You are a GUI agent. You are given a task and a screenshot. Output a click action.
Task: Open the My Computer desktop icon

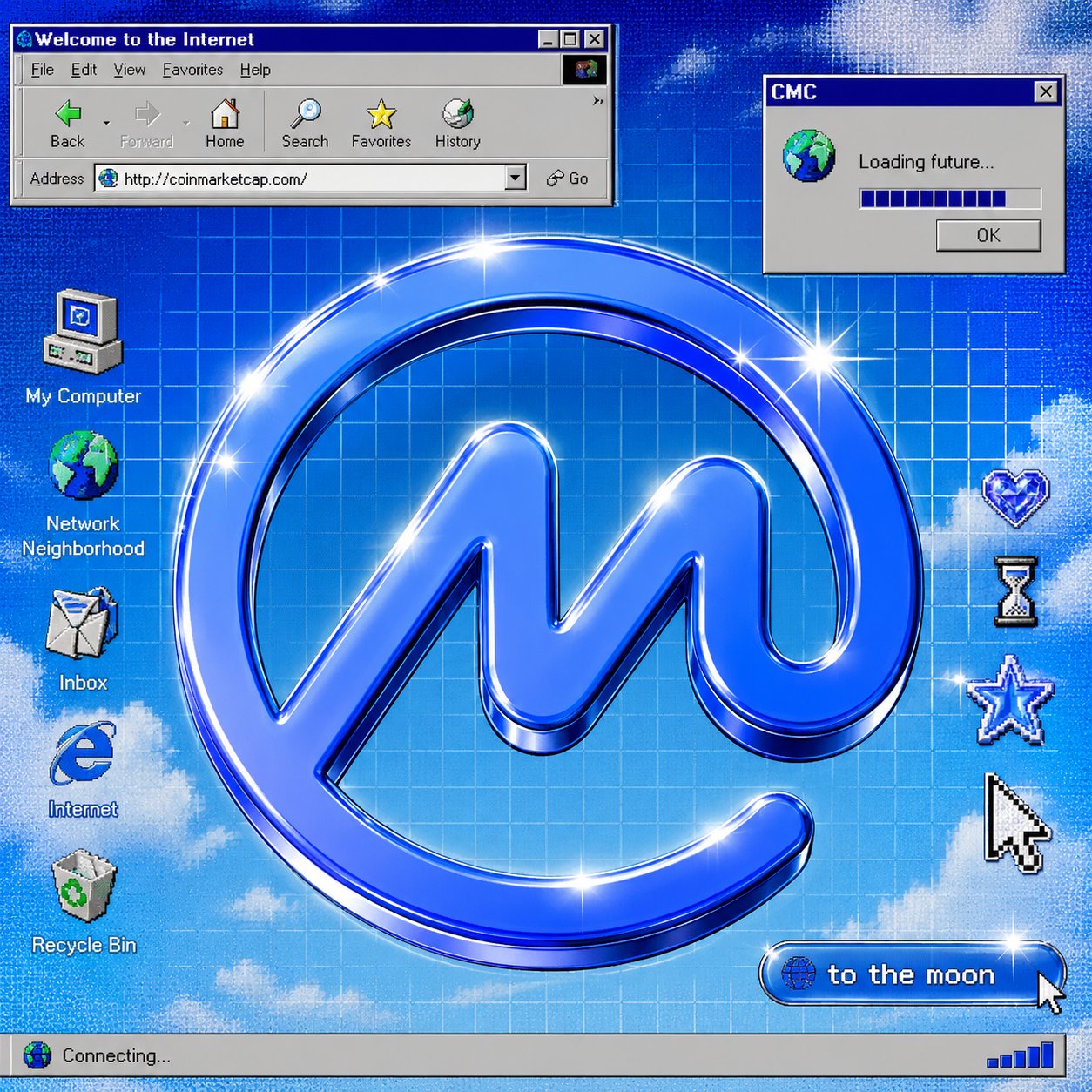point(83,333)
